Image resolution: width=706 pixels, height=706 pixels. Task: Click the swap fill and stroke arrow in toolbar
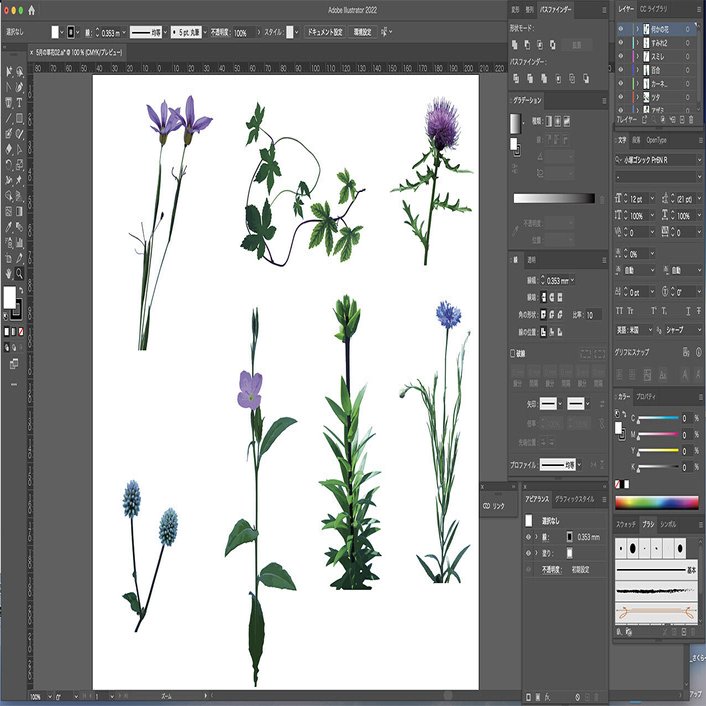(x=21, y=291)
